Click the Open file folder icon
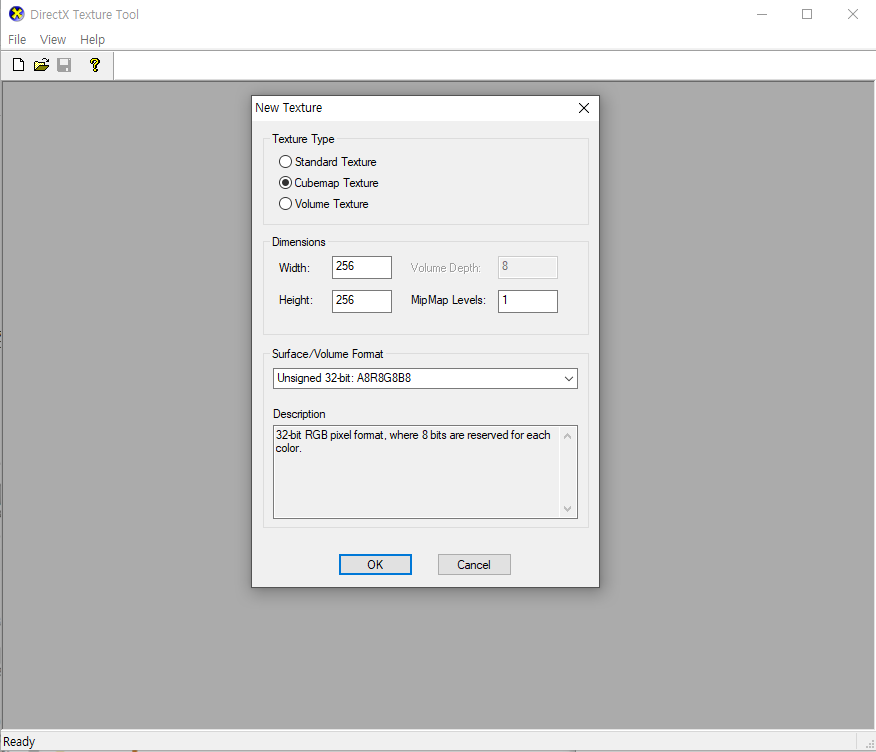Viewport: 876px width, 752px height. (41, 65)
